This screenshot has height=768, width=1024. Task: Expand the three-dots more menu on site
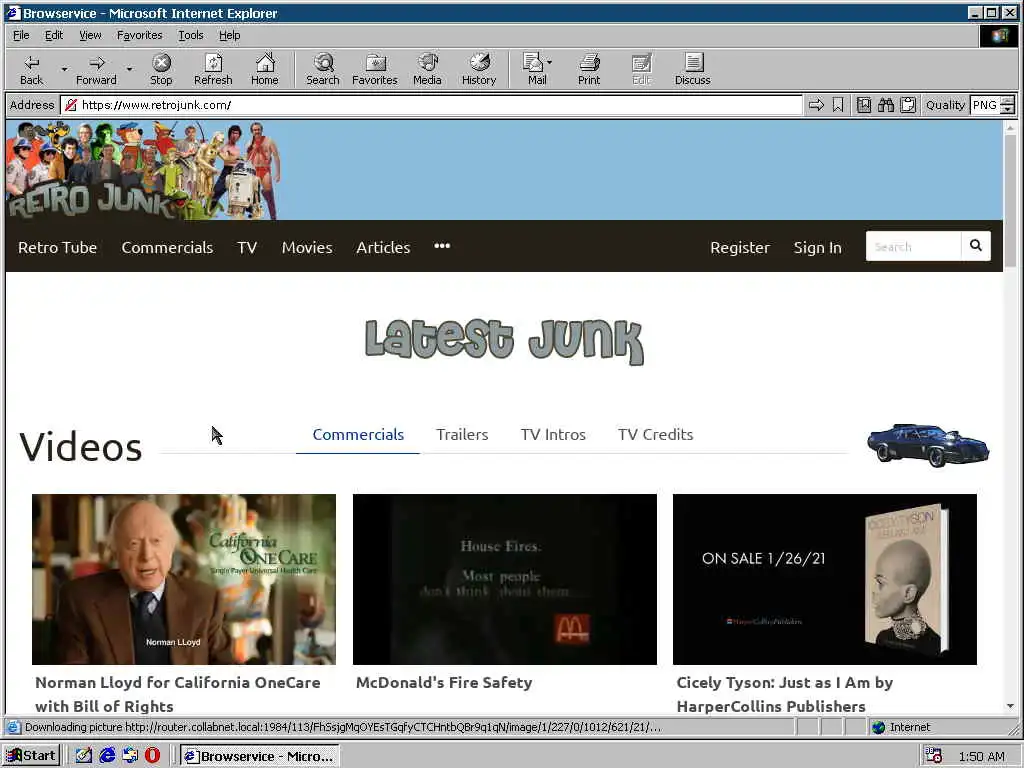coord(442,246)
